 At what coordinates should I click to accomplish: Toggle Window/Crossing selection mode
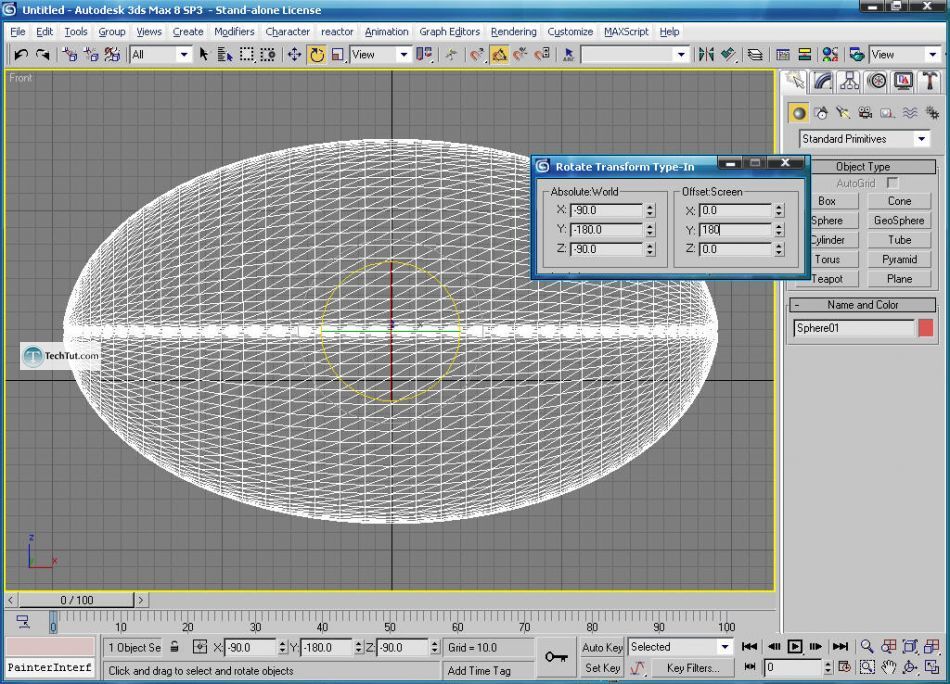[x=267, y=55]
